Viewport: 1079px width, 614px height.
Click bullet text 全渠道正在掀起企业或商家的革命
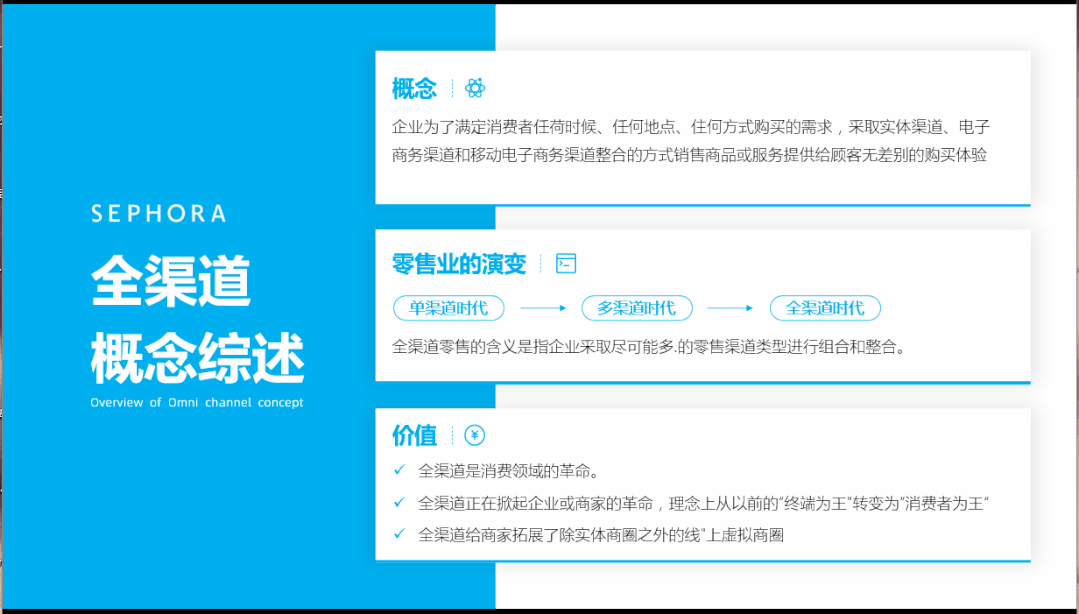tap(703, 504)
